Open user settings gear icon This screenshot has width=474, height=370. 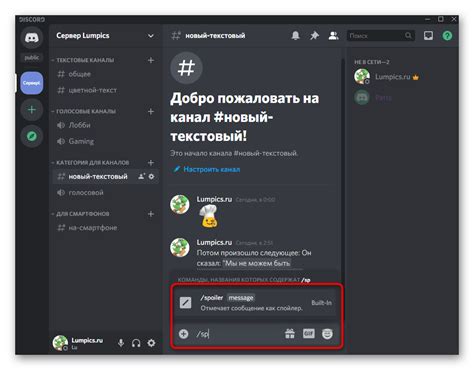point(151,343)
